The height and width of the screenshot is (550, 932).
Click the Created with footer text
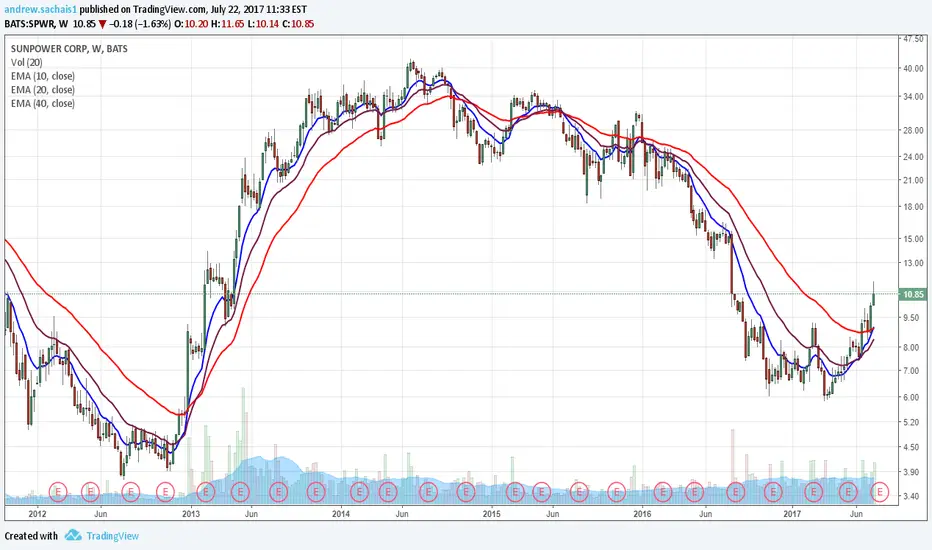pyautogui.click(x=31, y=536)
